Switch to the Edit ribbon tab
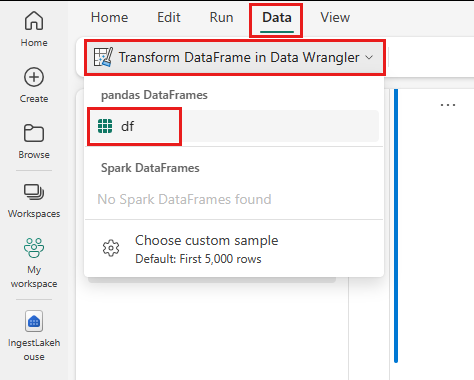The image size is (474, 380). point(169,17)
